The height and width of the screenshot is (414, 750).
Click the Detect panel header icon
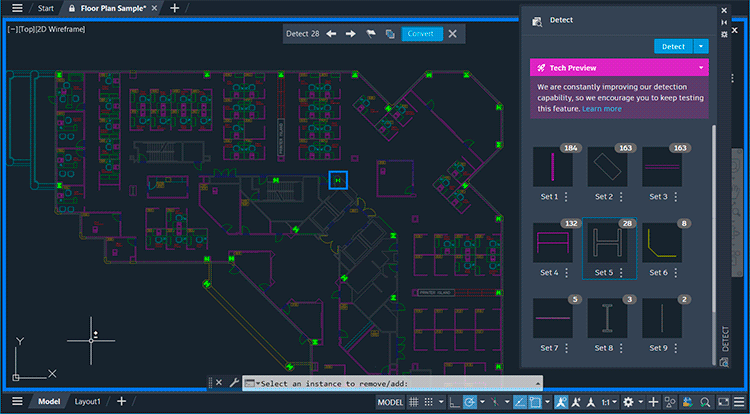tap(537, 21)
